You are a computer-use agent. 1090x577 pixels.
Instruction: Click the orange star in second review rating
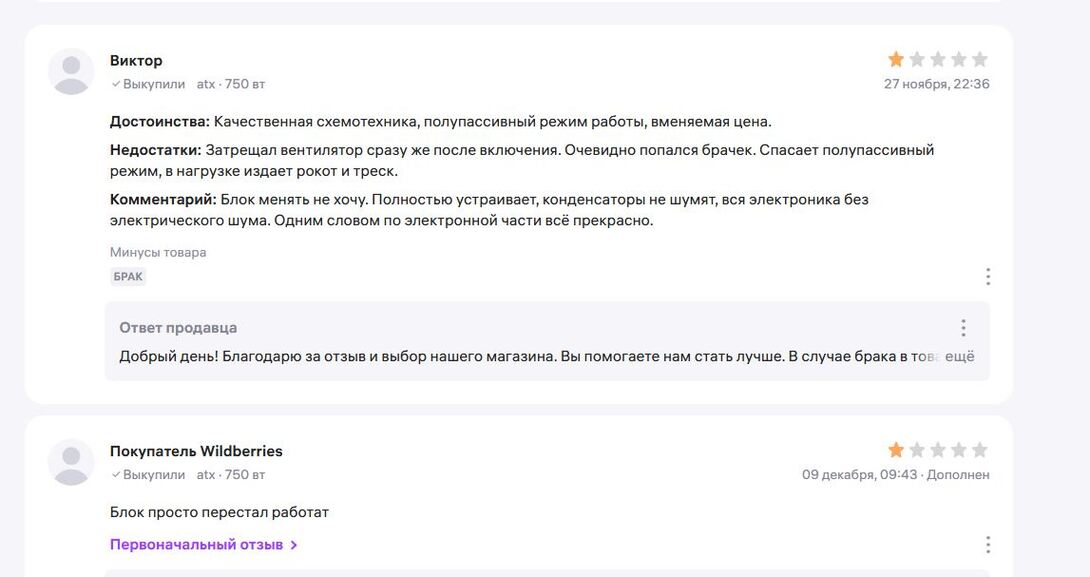[x=896, y=450]
